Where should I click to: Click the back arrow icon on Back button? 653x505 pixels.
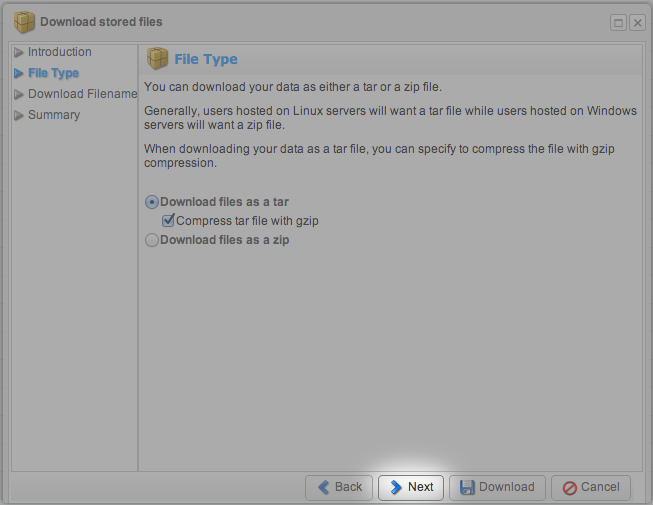click(x=323, y=487)
